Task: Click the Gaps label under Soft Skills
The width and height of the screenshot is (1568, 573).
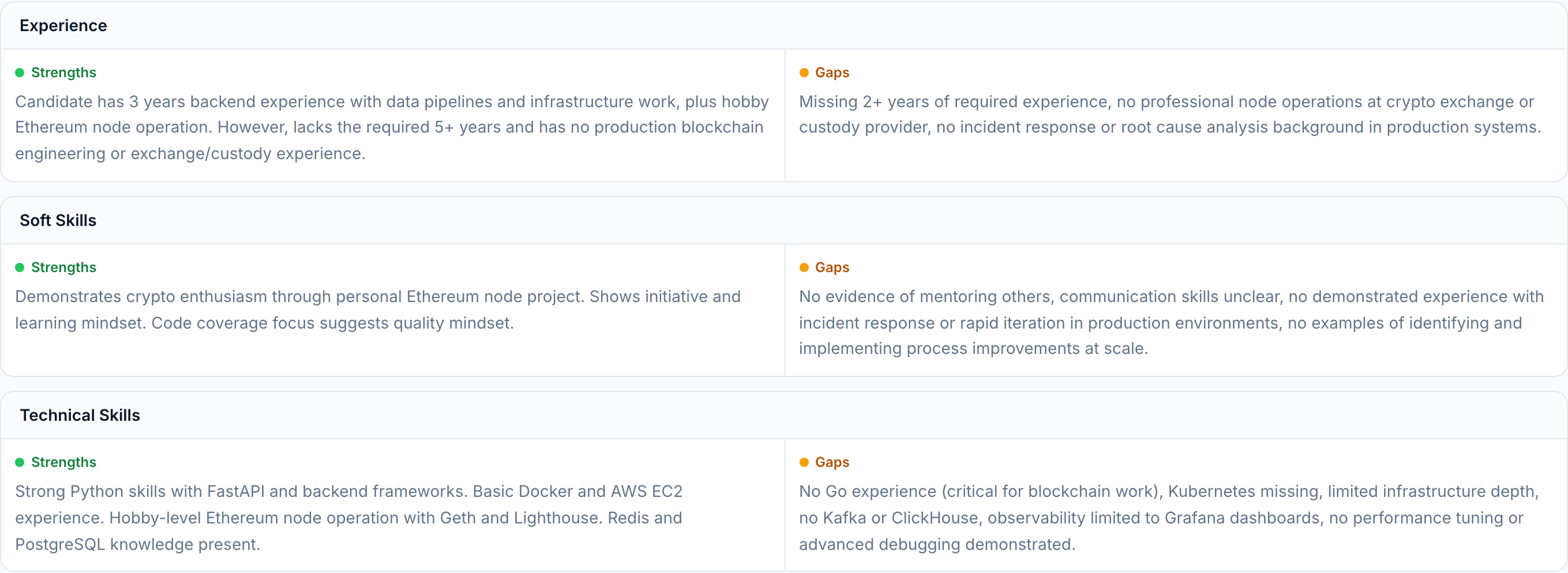Action: tap(831, 267)
